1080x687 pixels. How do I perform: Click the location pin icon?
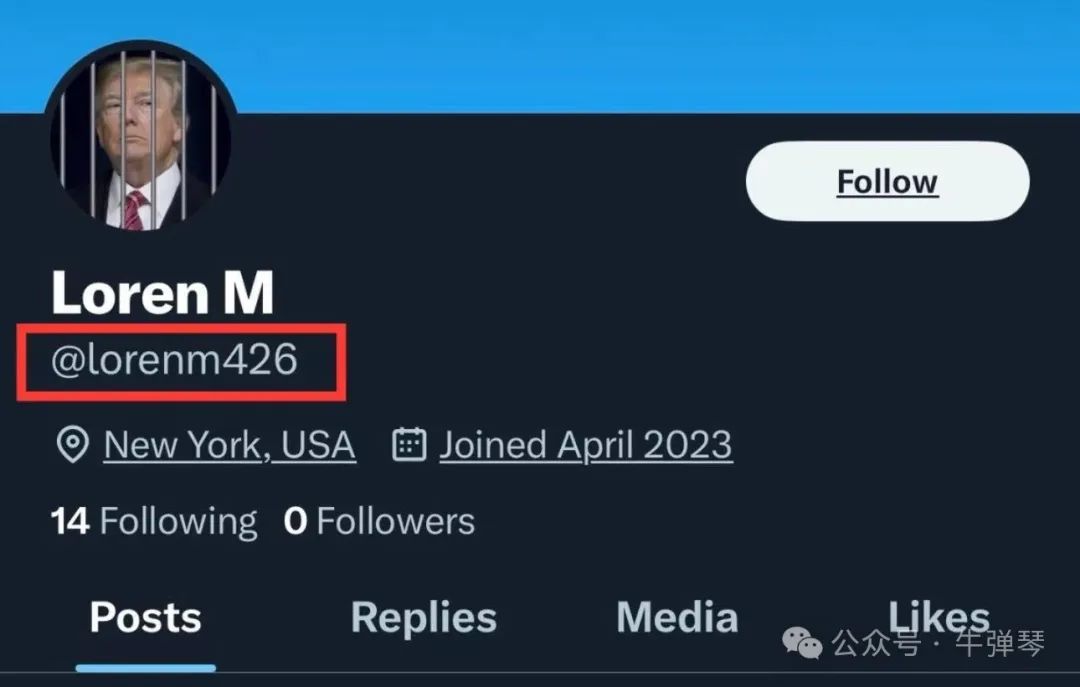click(x=71, y=445)
